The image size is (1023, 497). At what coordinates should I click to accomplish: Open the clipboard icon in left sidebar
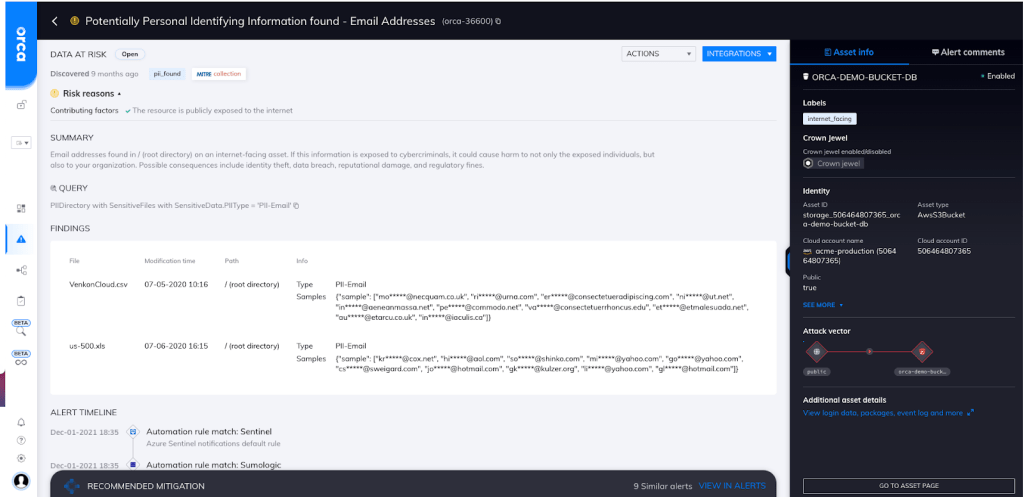[21, 300]
